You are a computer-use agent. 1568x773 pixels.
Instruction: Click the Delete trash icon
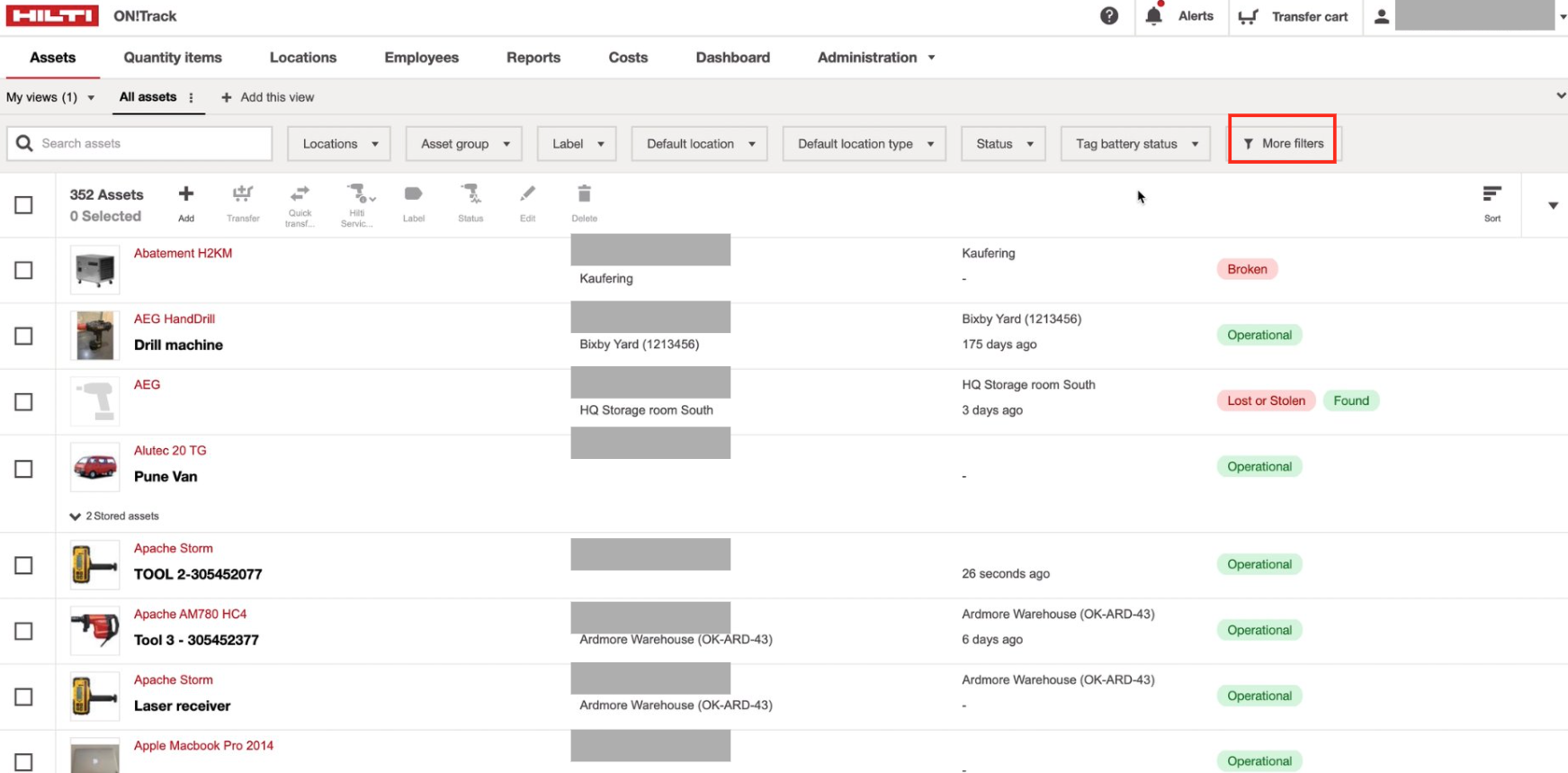(x=584, y=194)
